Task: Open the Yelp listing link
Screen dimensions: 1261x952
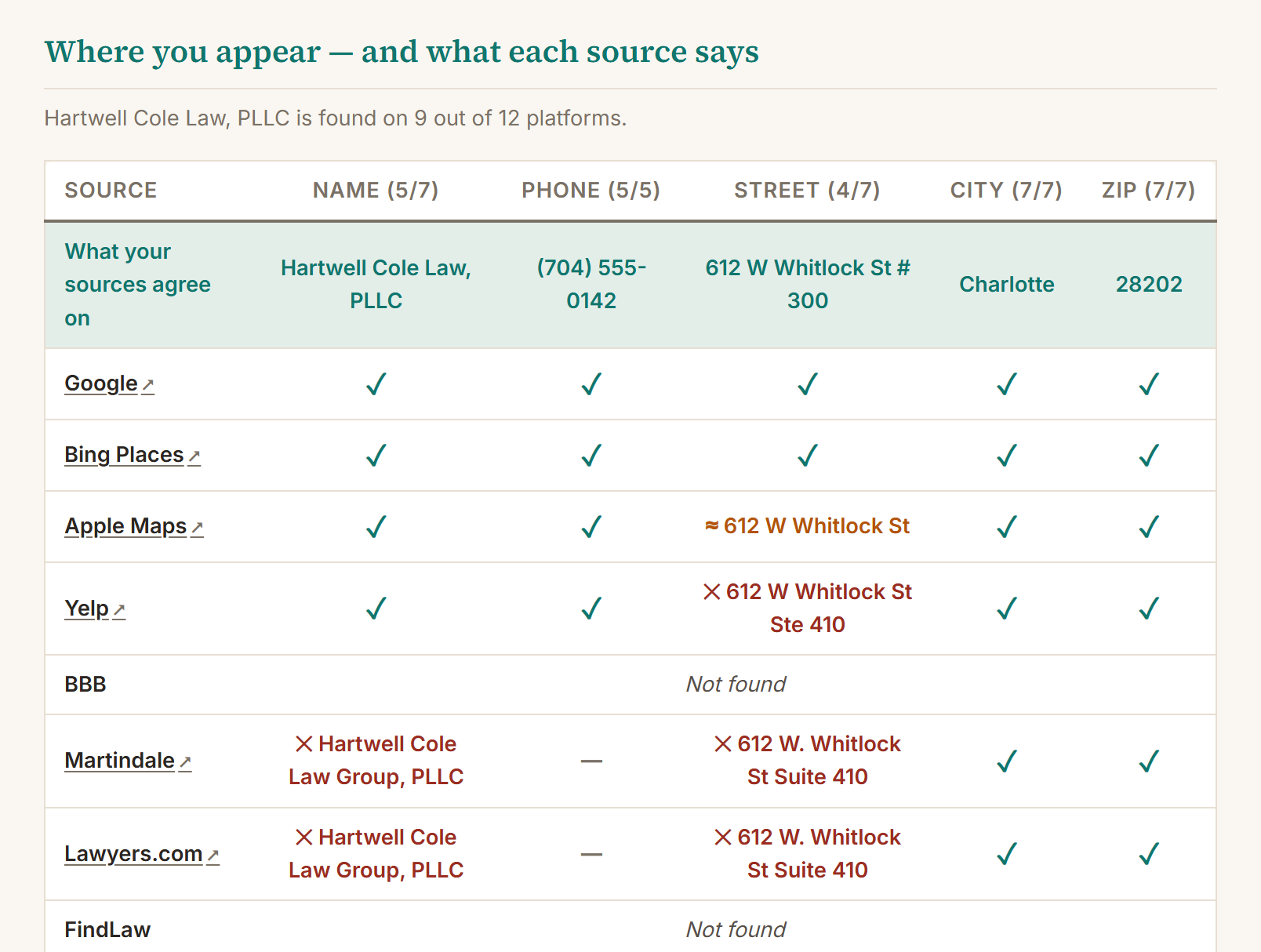Action: pyautogui.click(x=95, y=609)
